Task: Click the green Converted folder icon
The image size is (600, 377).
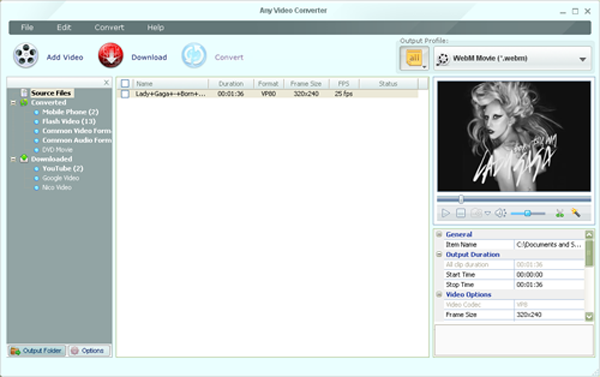Action: click(24, 102)
